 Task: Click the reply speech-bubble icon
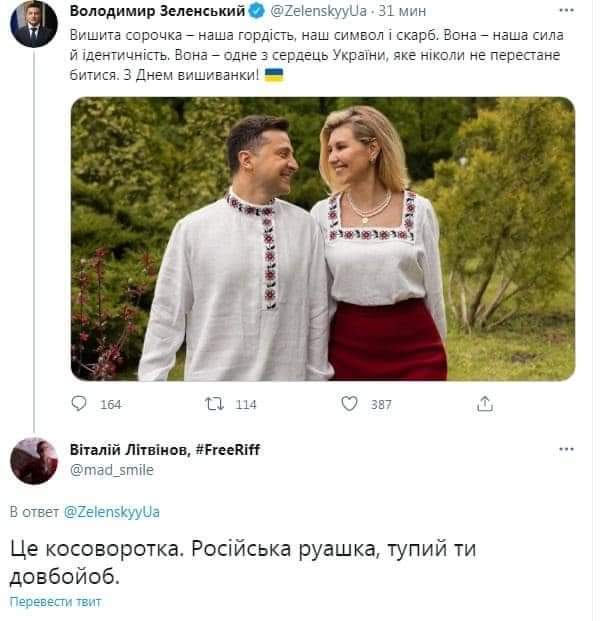pos(81,405)
